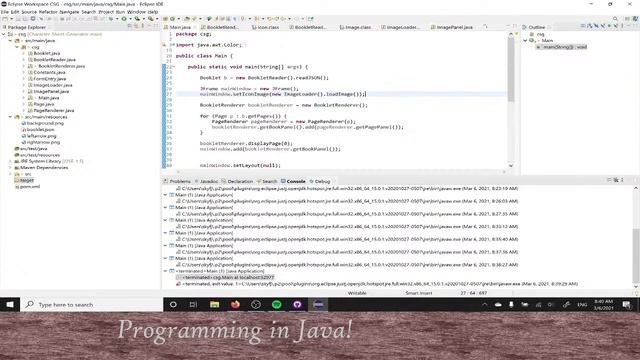Click the toolbar Search quick access magnifier

[x=615, y=19]
